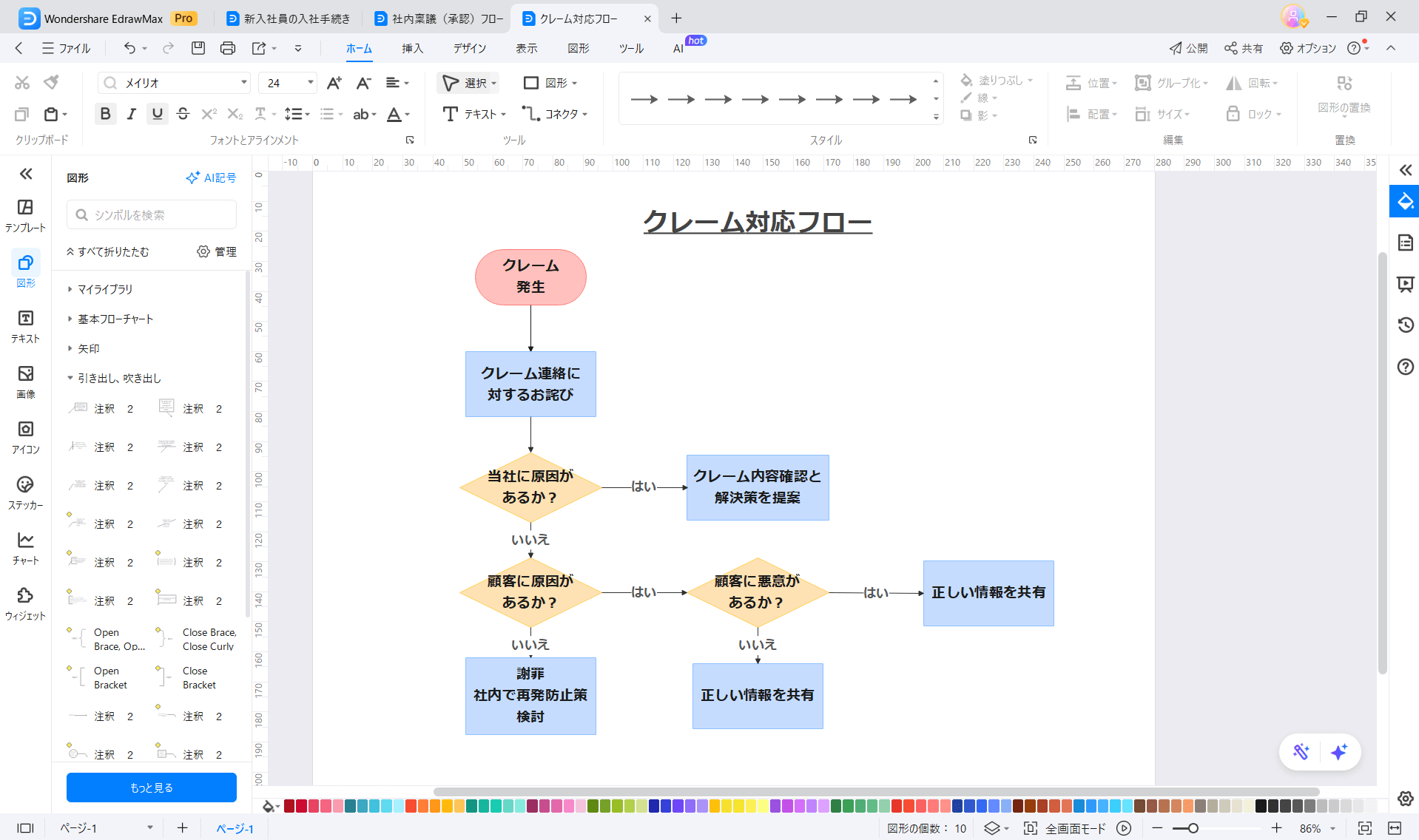Viewport: 1419px width, 840px height.
Task: Open the 挿入 ribbon tab
Action: pyautogui.click(x=413, y=48)
